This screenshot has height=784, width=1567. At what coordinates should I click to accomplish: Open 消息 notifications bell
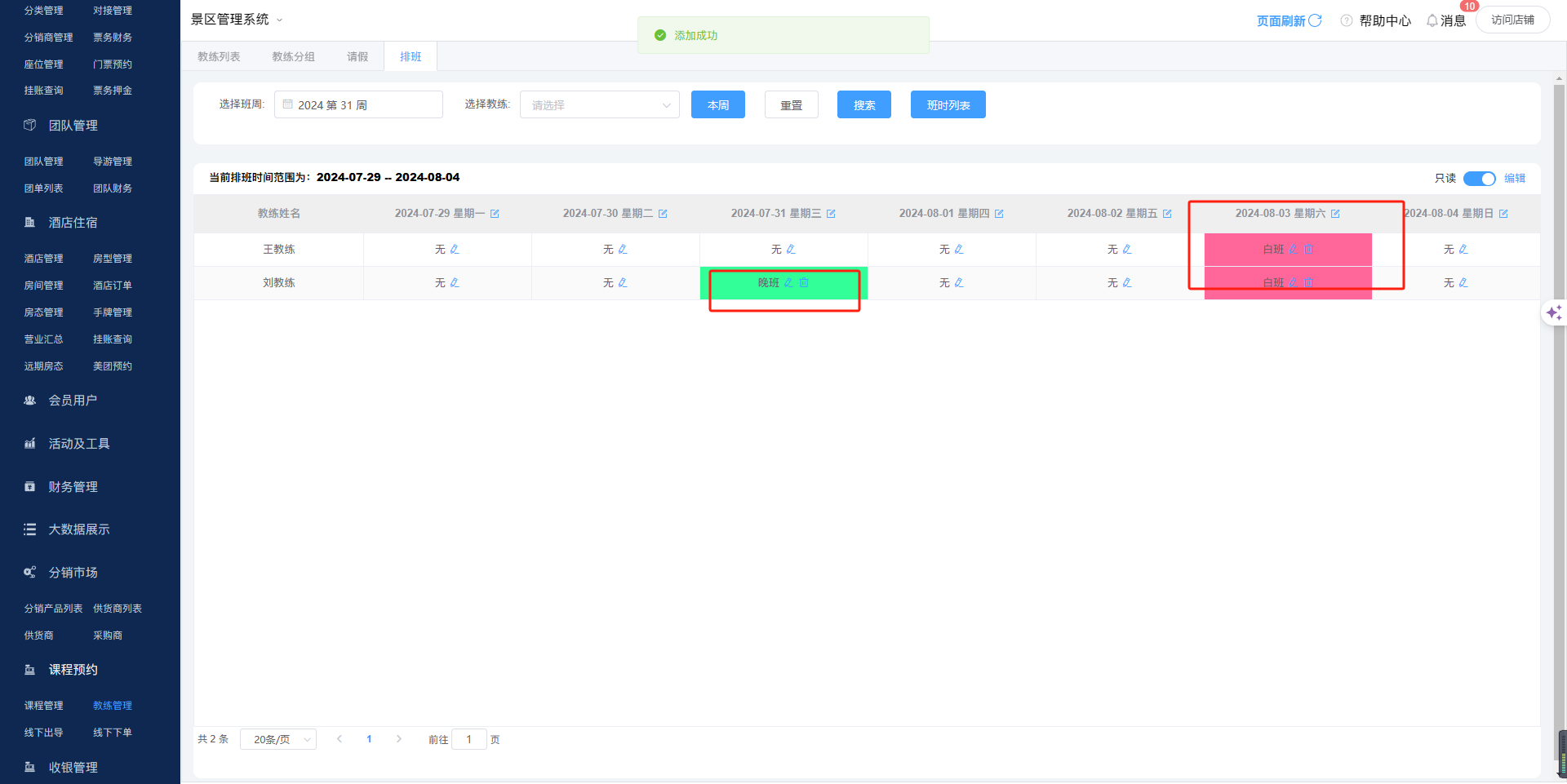(1432, 20)
